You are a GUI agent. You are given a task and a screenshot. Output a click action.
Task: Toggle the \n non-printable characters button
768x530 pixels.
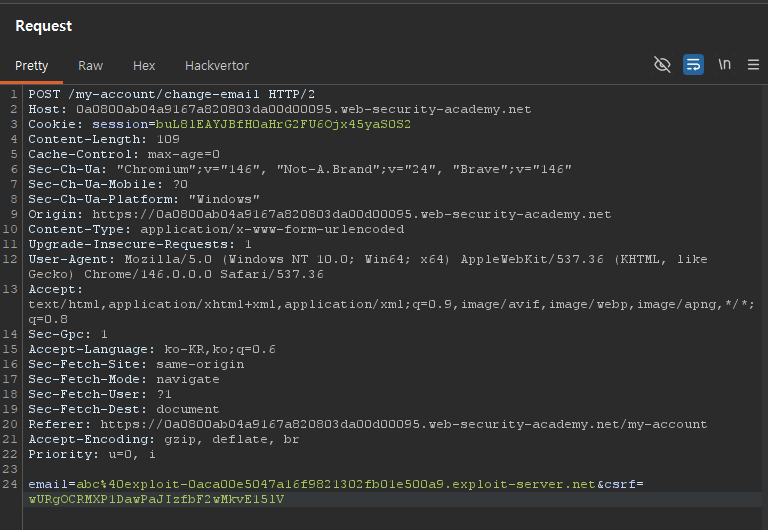click(724, 65)
